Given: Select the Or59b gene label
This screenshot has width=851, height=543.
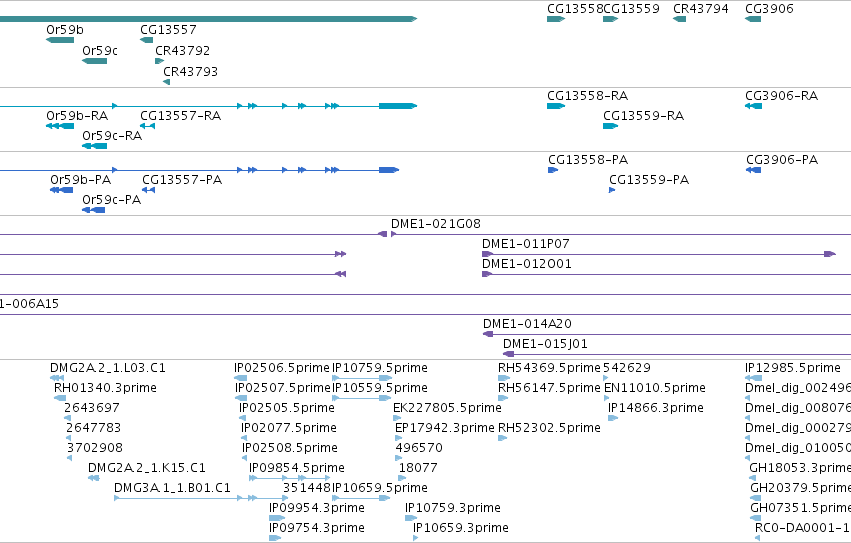Looking at the screenshot, I should pyautogui.click(x=65, y=30).
